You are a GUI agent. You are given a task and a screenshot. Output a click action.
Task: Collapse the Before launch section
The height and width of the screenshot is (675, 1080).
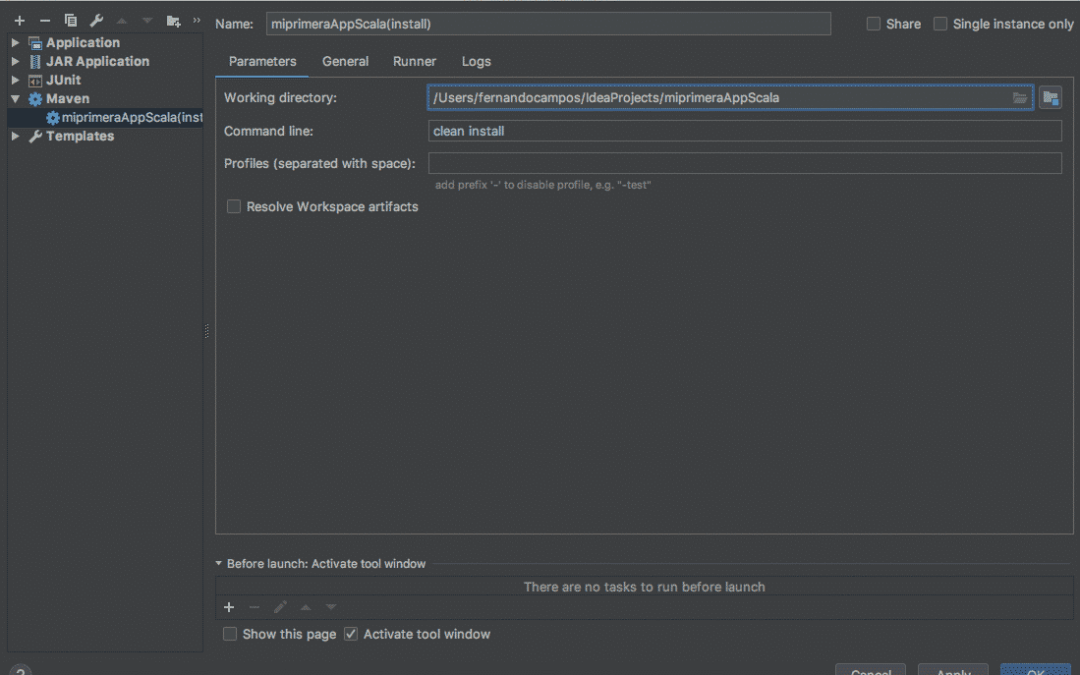[220, 564]
